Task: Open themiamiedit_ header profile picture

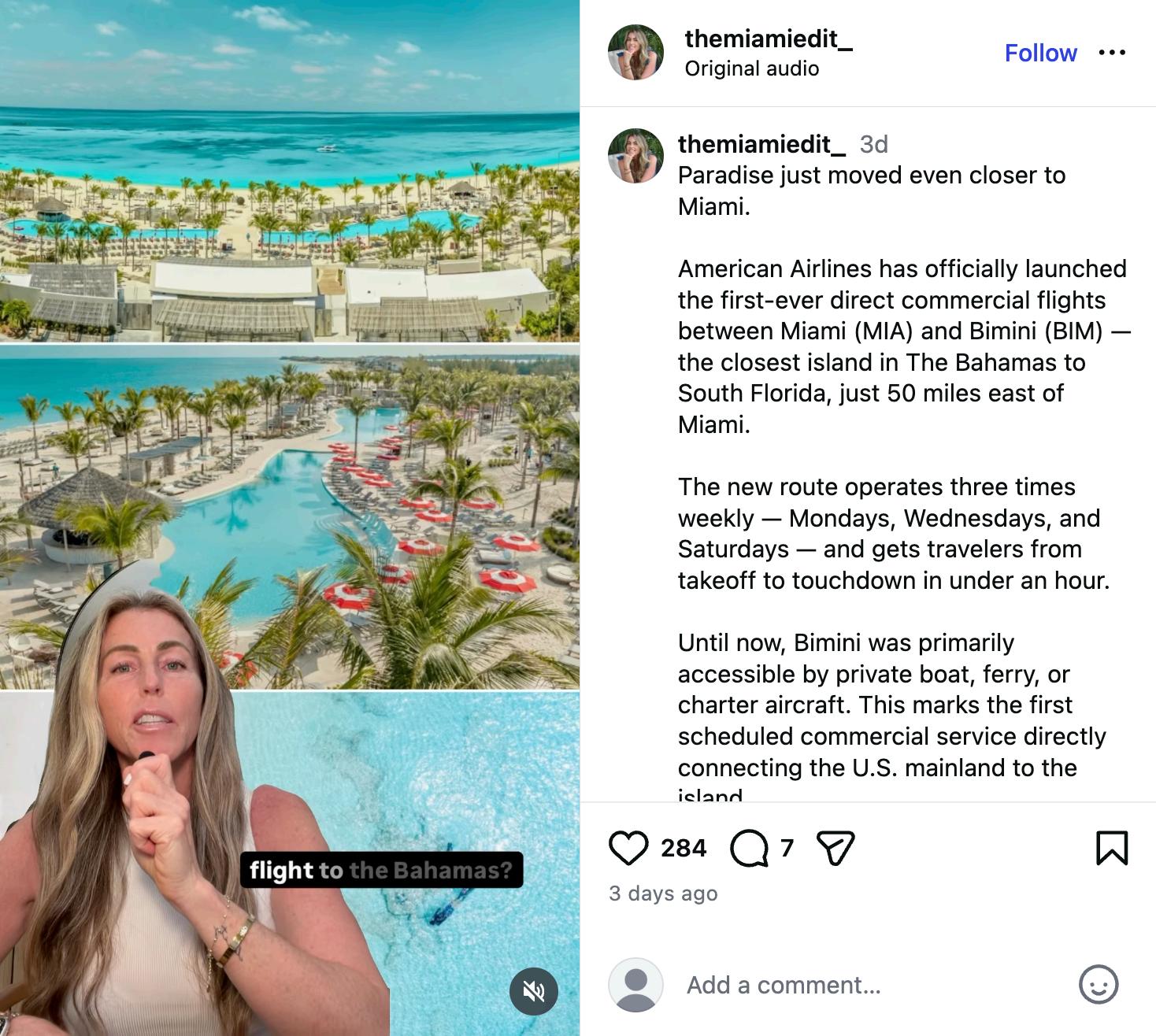Action: point(635,53)
